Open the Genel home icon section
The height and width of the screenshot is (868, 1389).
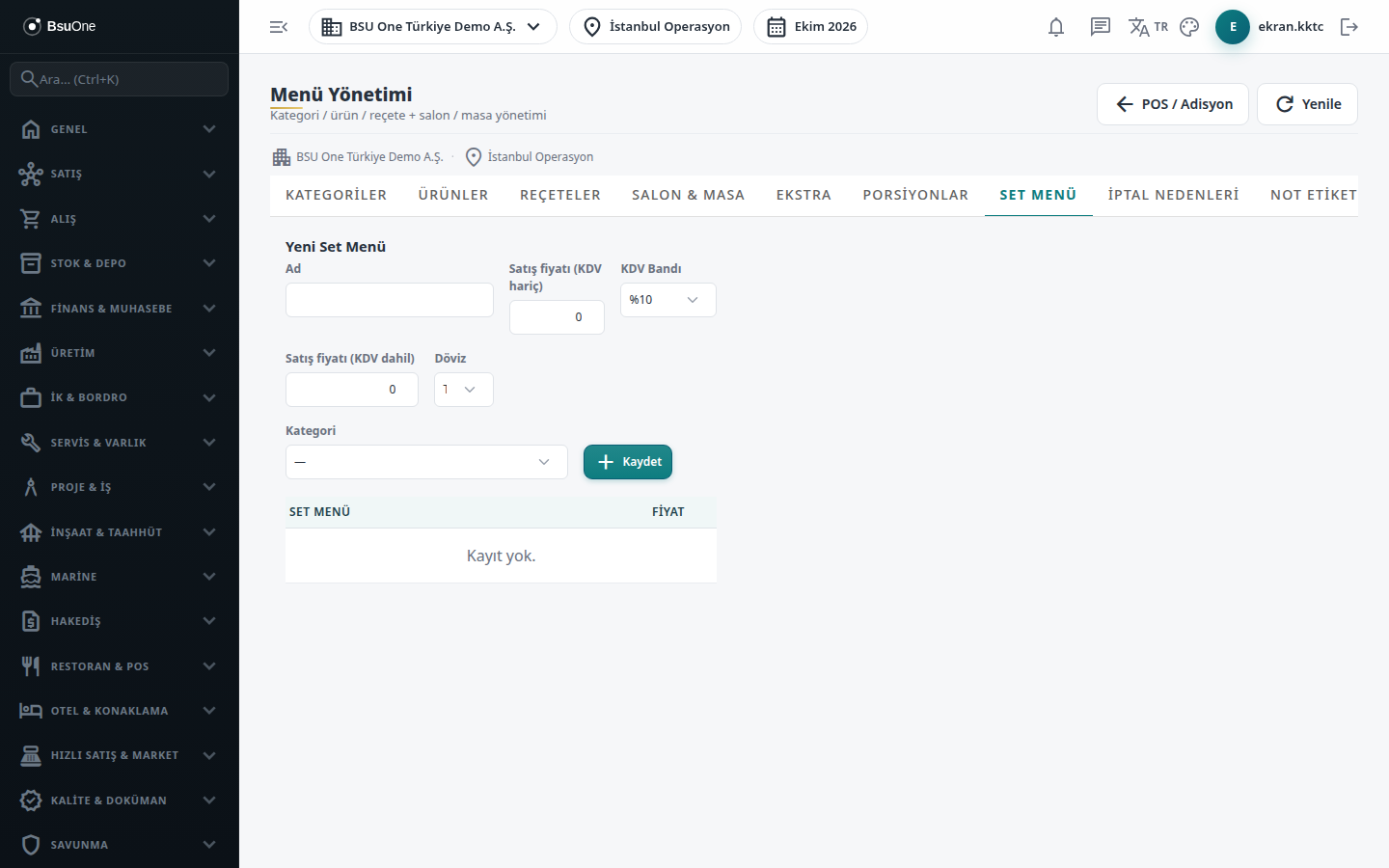coord(31,129)
